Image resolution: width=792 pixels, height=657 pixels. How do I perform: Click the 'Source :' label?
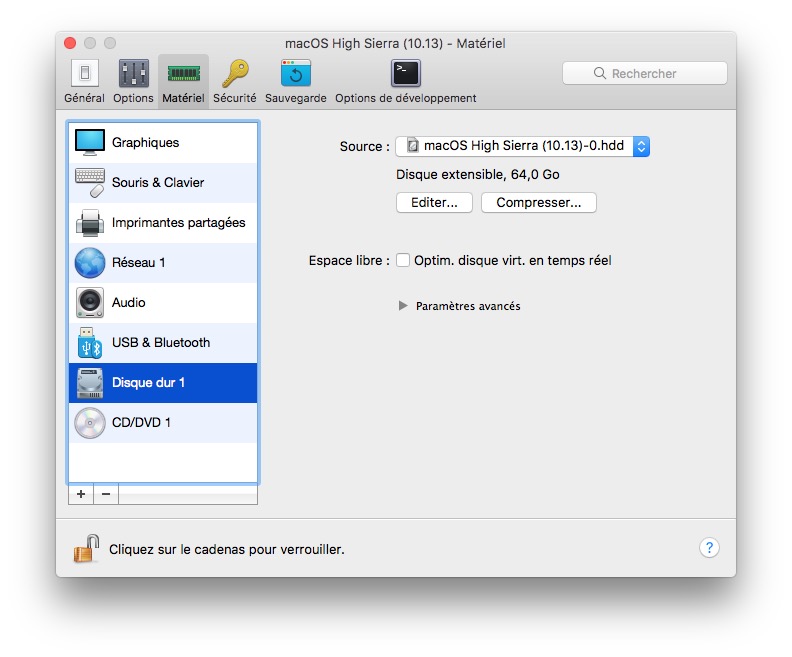(365, 146)
